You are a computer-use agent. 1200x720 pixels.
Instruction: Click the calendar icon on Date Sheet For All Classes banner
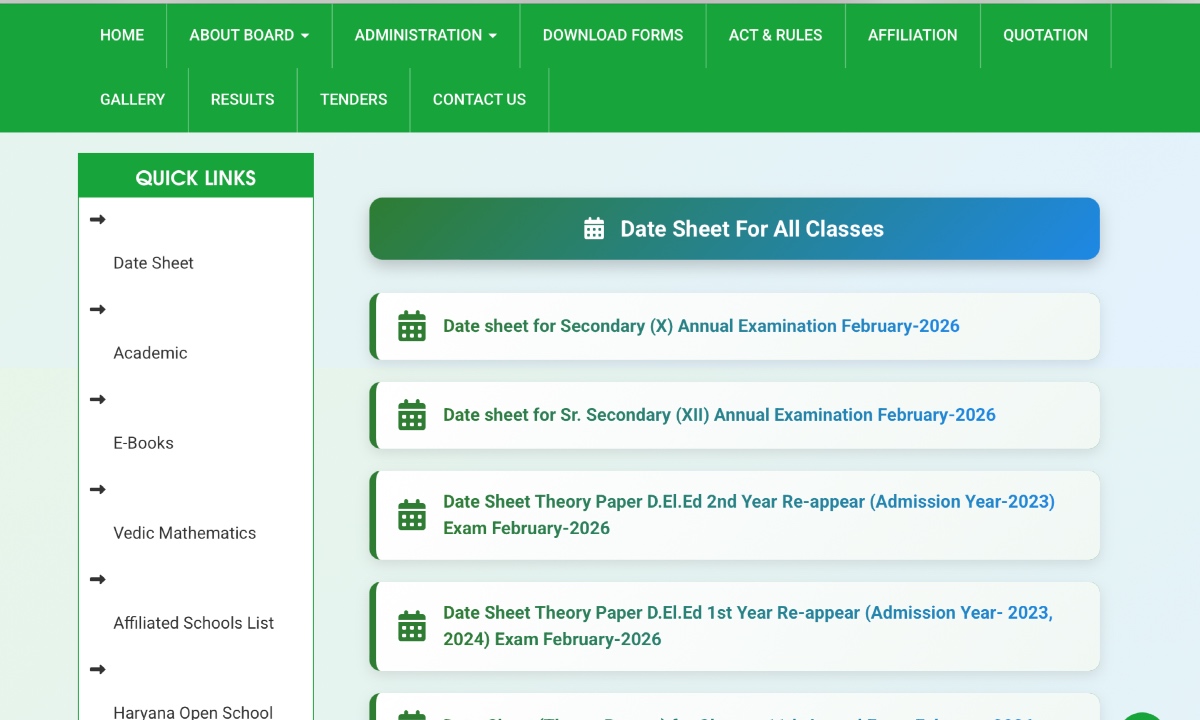[592, 229]
